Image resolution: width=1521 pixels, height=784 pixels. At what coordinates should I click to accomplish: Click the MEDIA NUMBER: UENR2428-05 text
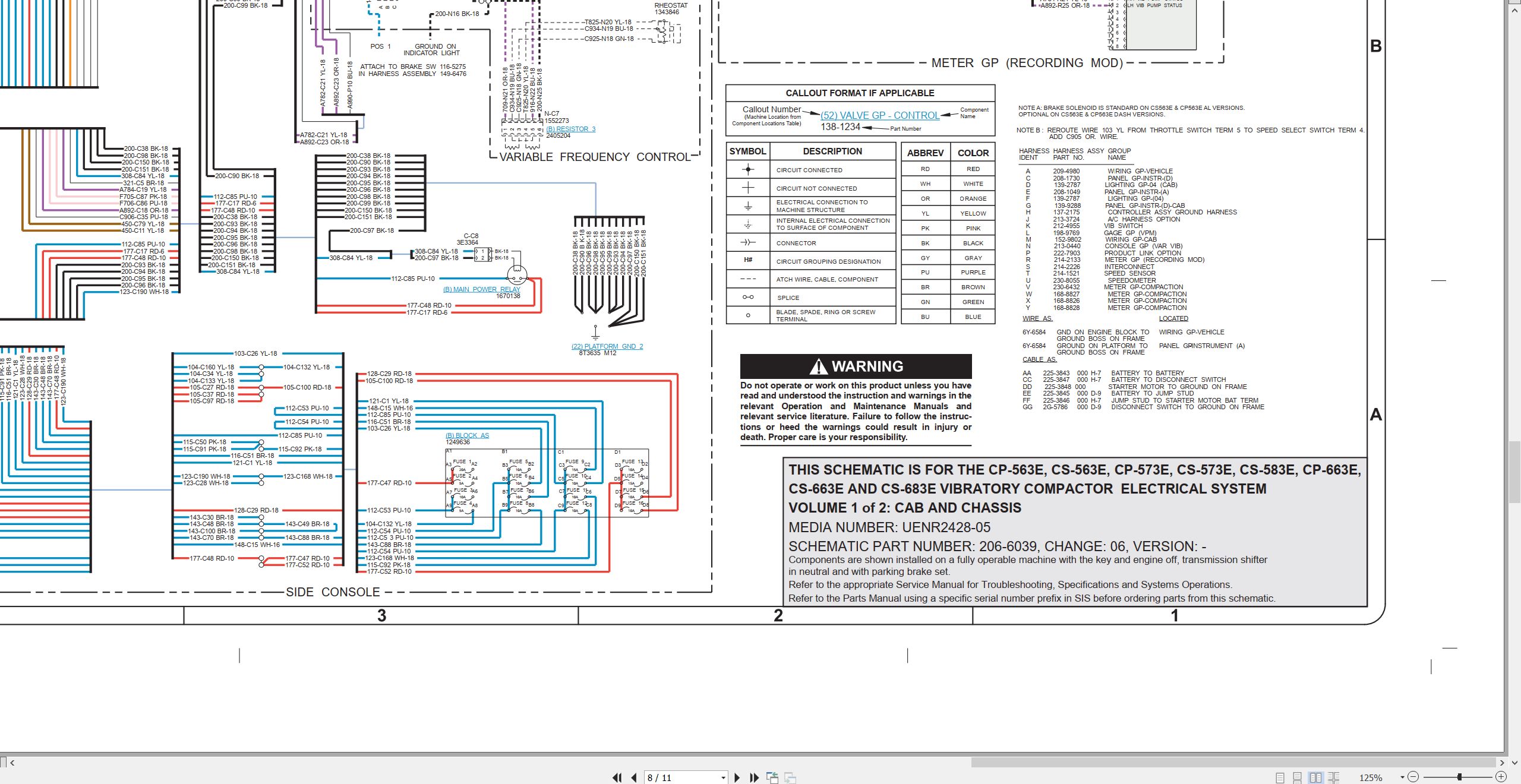coord(889,527)
